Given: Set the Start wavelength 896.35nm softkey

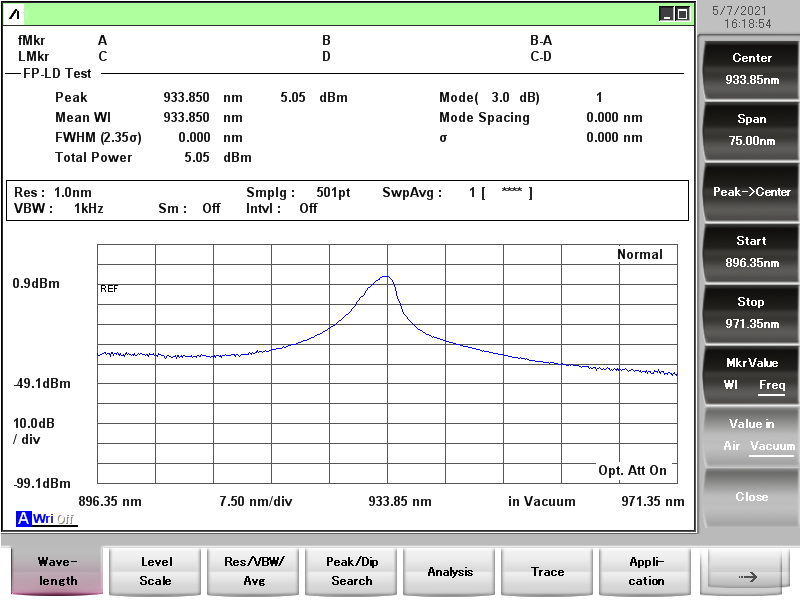Looking at the screenshot, I should 751,252.
